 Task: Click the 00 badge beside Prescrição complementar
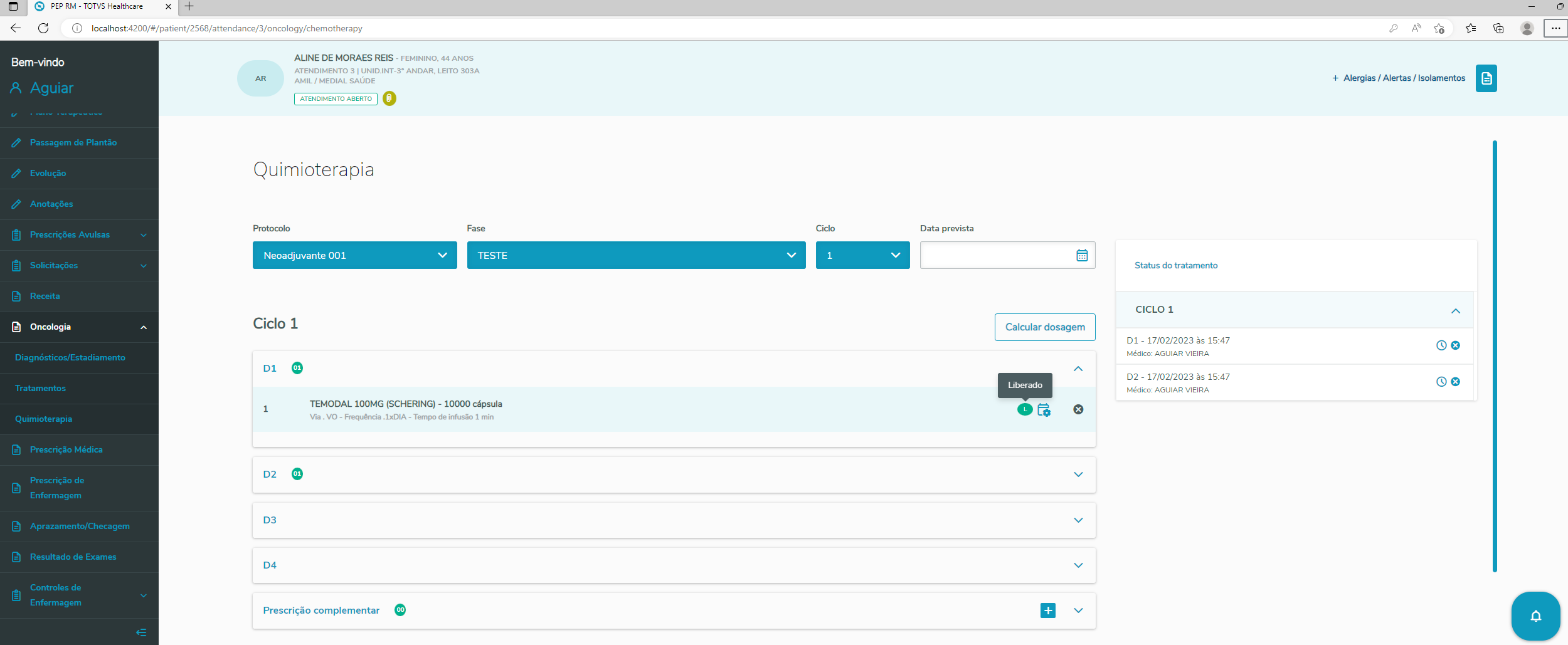pos(400,610)
